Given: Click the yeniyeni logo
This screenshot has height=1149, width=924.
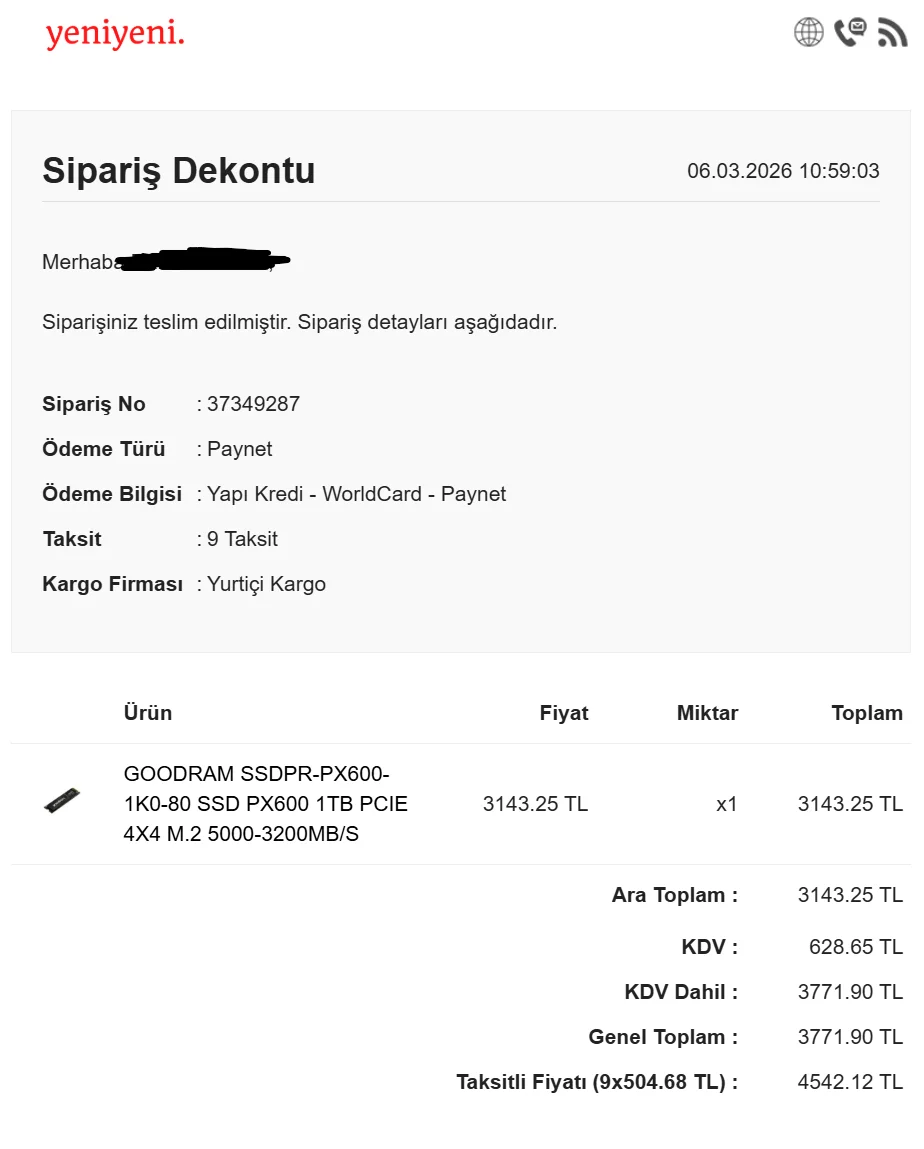Looking at the screenshot, I should point(115,35).
